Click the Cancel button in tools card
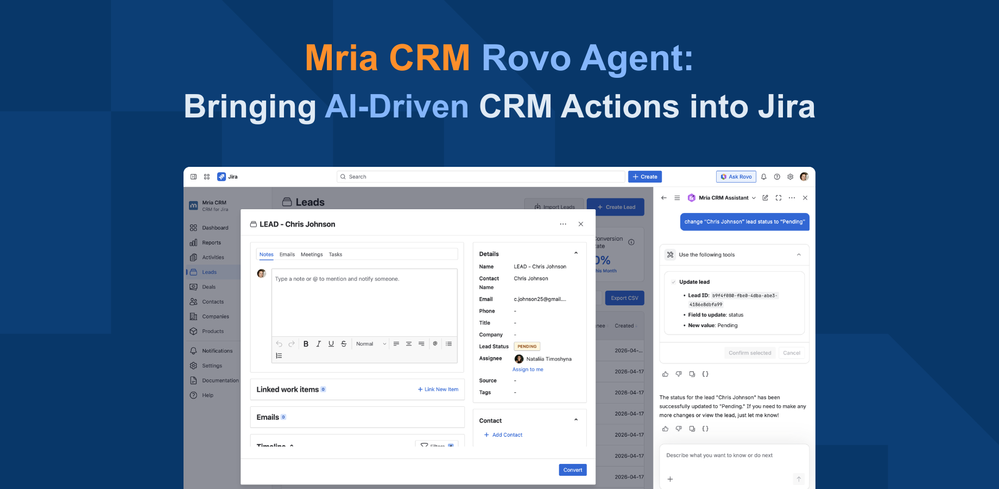 [791, 353]
